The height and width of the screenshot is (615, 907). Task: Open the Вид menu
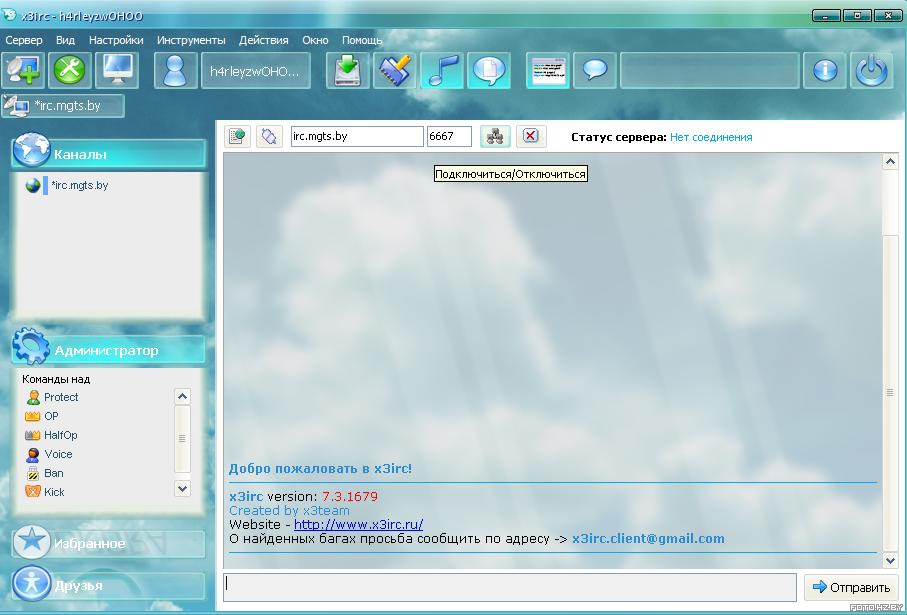coord(65,40)
